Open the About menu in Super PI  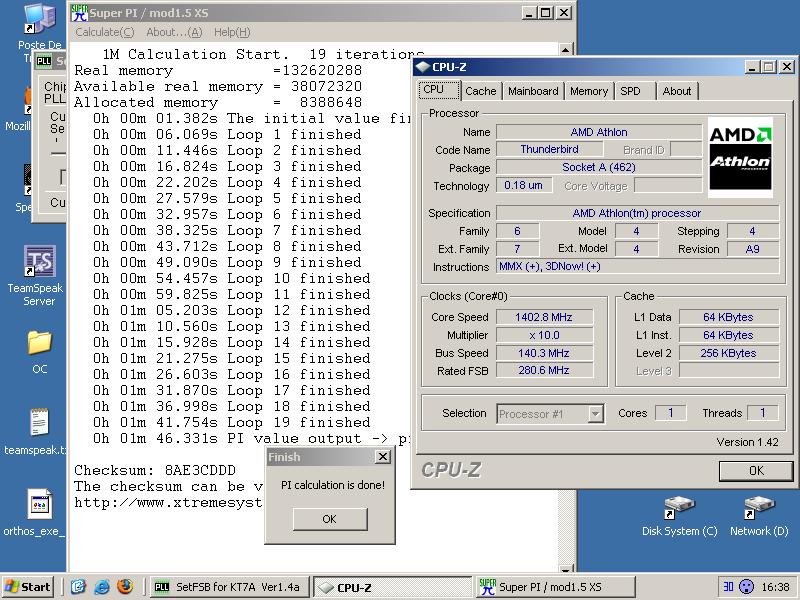[x=174, y=32]
